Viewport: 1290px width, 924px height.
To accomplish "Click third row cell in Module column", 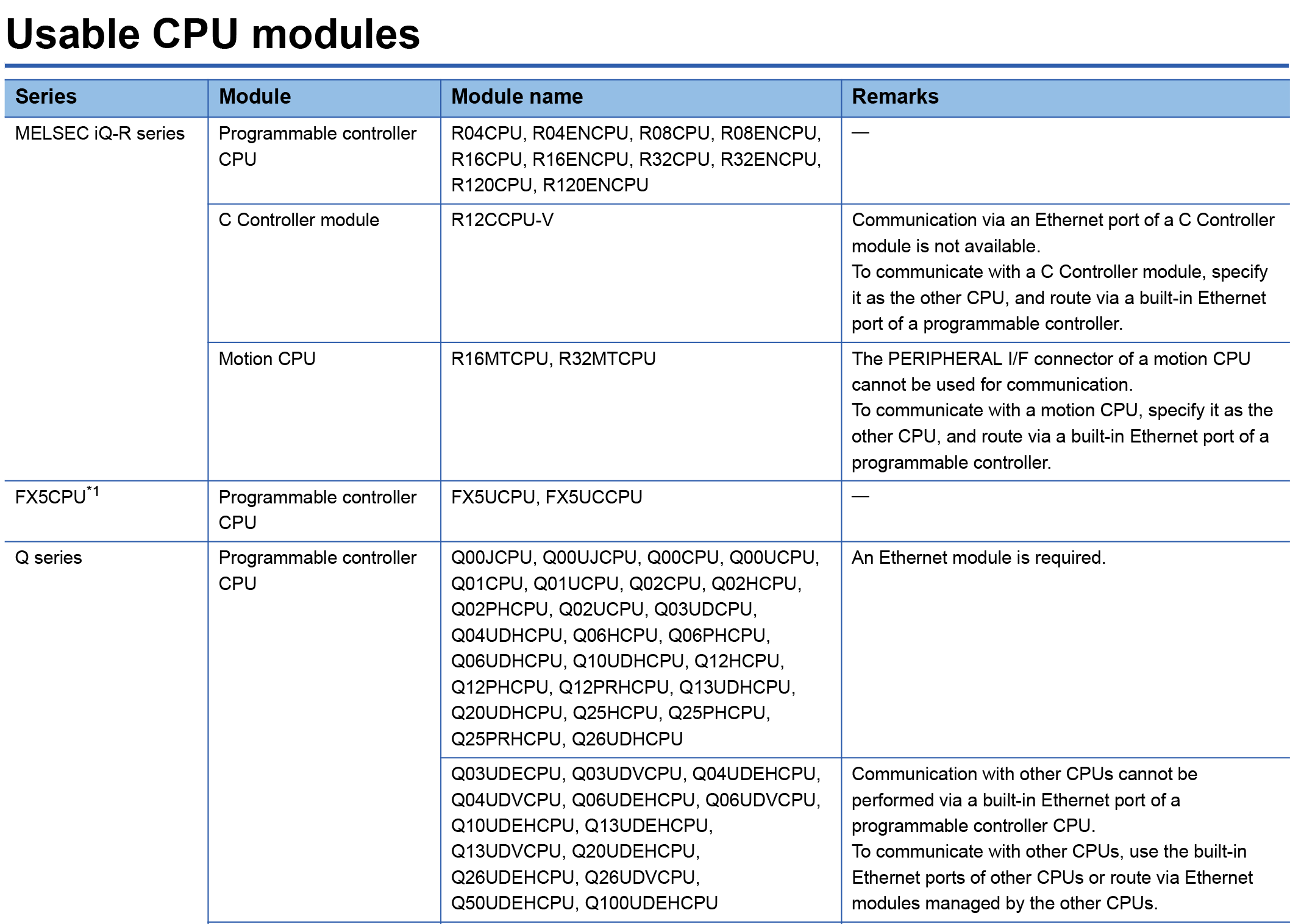I will point(324,411).
